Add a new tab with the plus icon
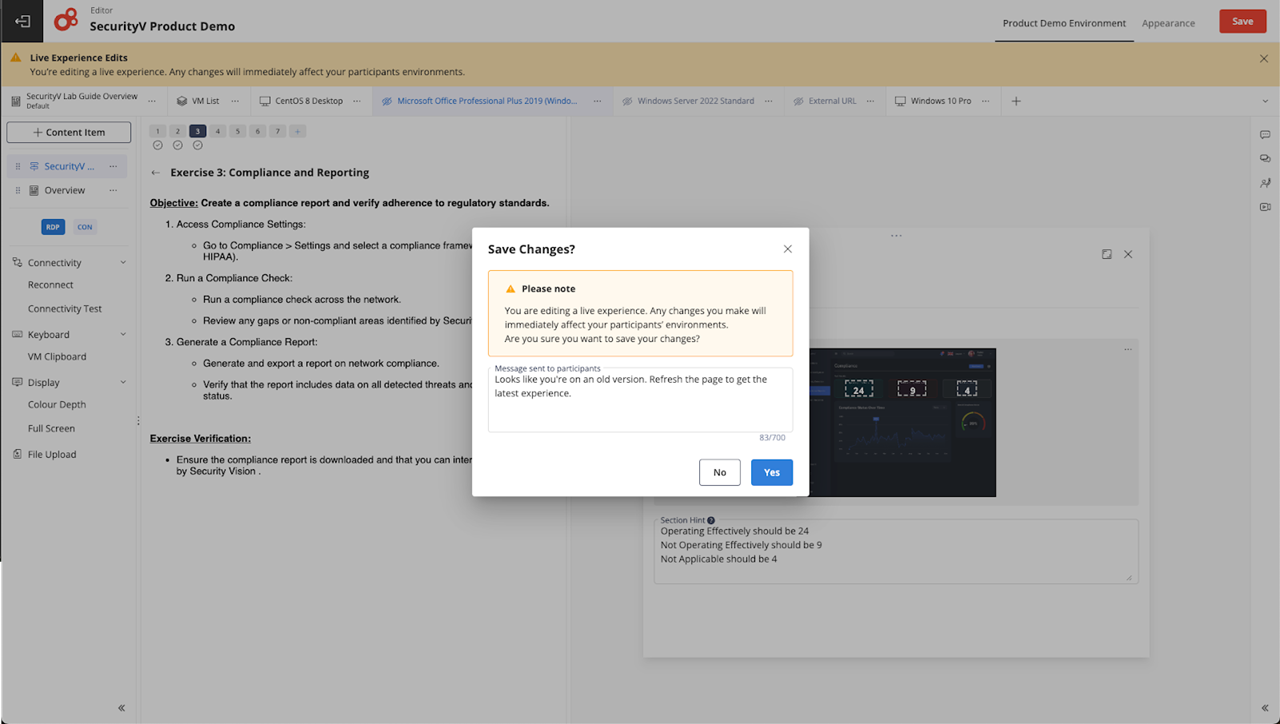Viewport: 1280px width, 724px height. (x=1016, y=101)
